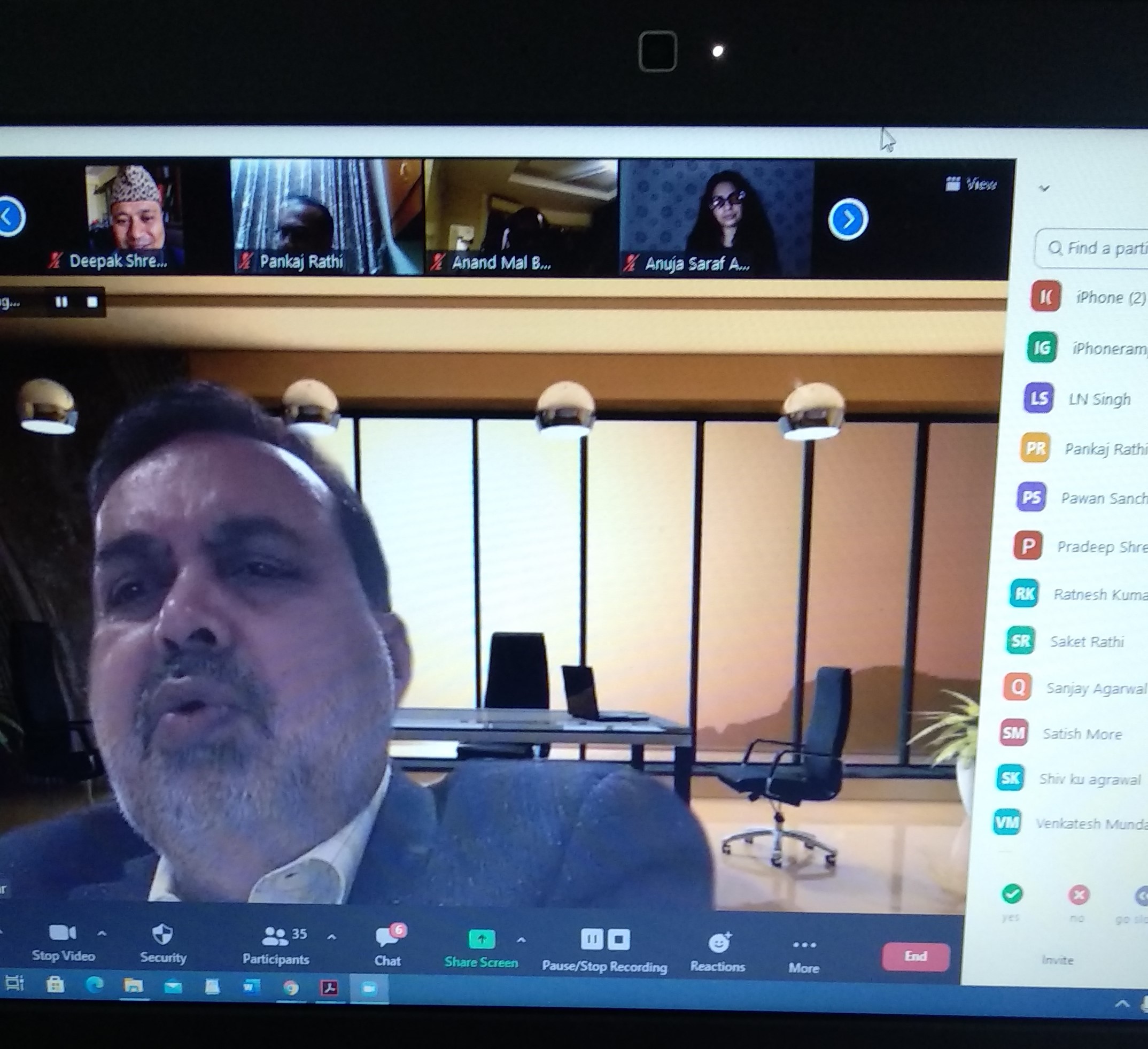Screen dimensions: 1148x1049
Task: Click the Find a participant search field
Action: click(1096, 249)
